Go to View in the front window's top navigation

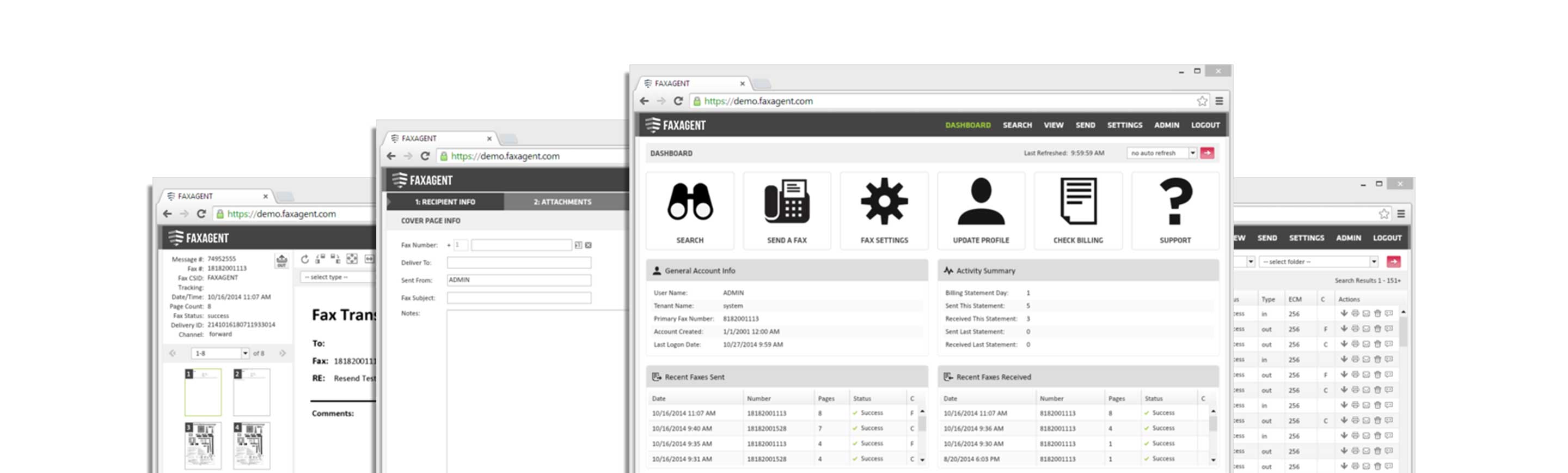1053,125
